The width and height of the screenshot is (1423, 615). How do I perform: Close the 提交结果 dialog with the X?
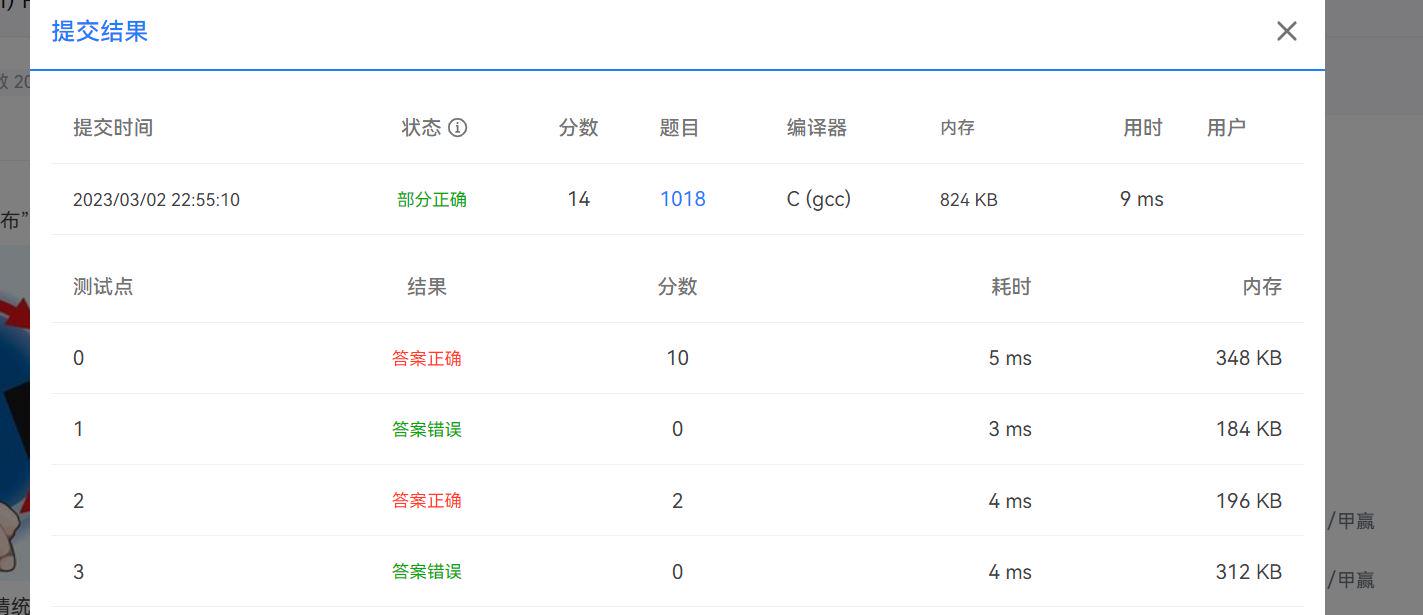coord(1286,31)
